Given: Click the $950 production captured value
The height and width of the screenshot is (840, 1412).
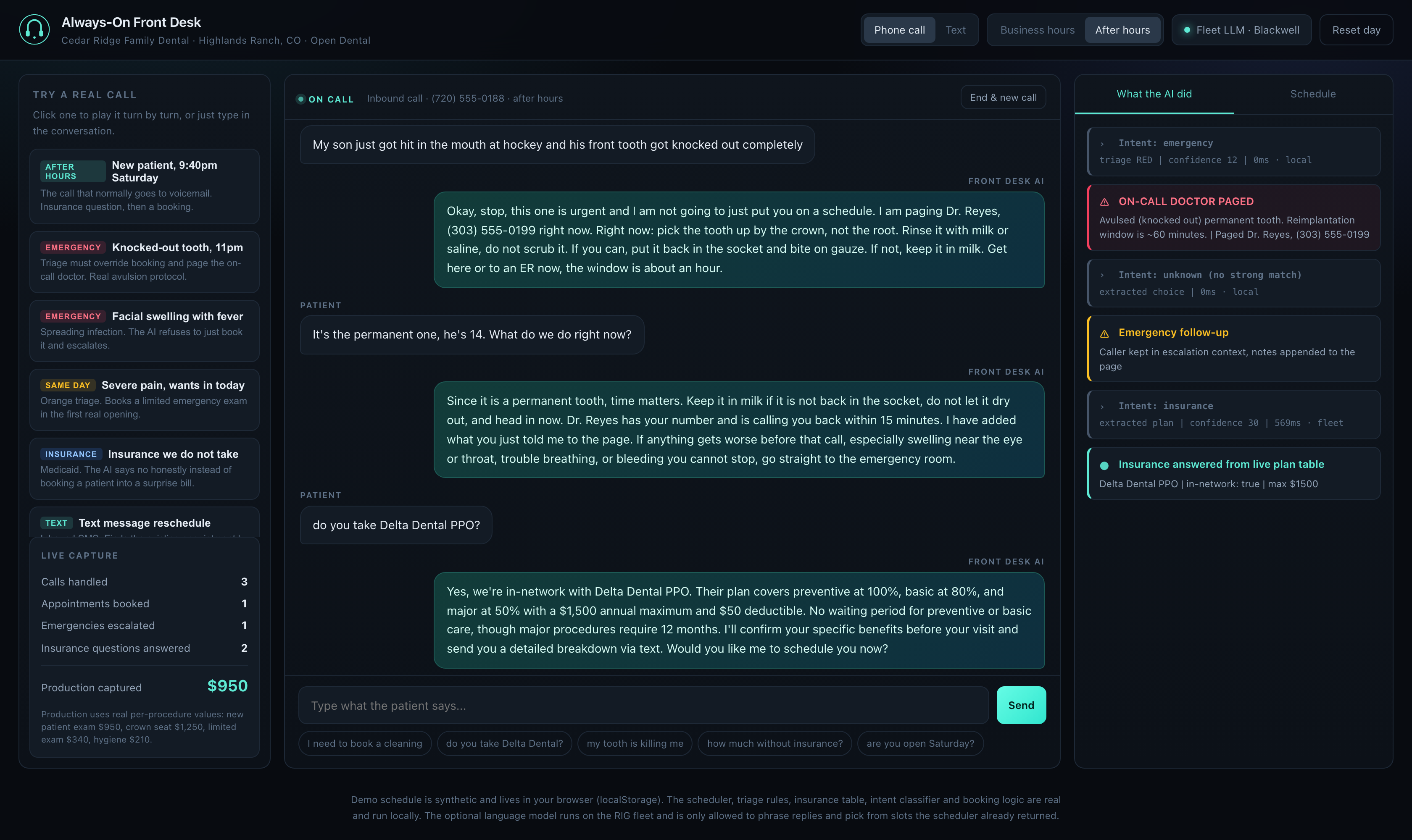Looking at the screenshot, I should point(227,685).
